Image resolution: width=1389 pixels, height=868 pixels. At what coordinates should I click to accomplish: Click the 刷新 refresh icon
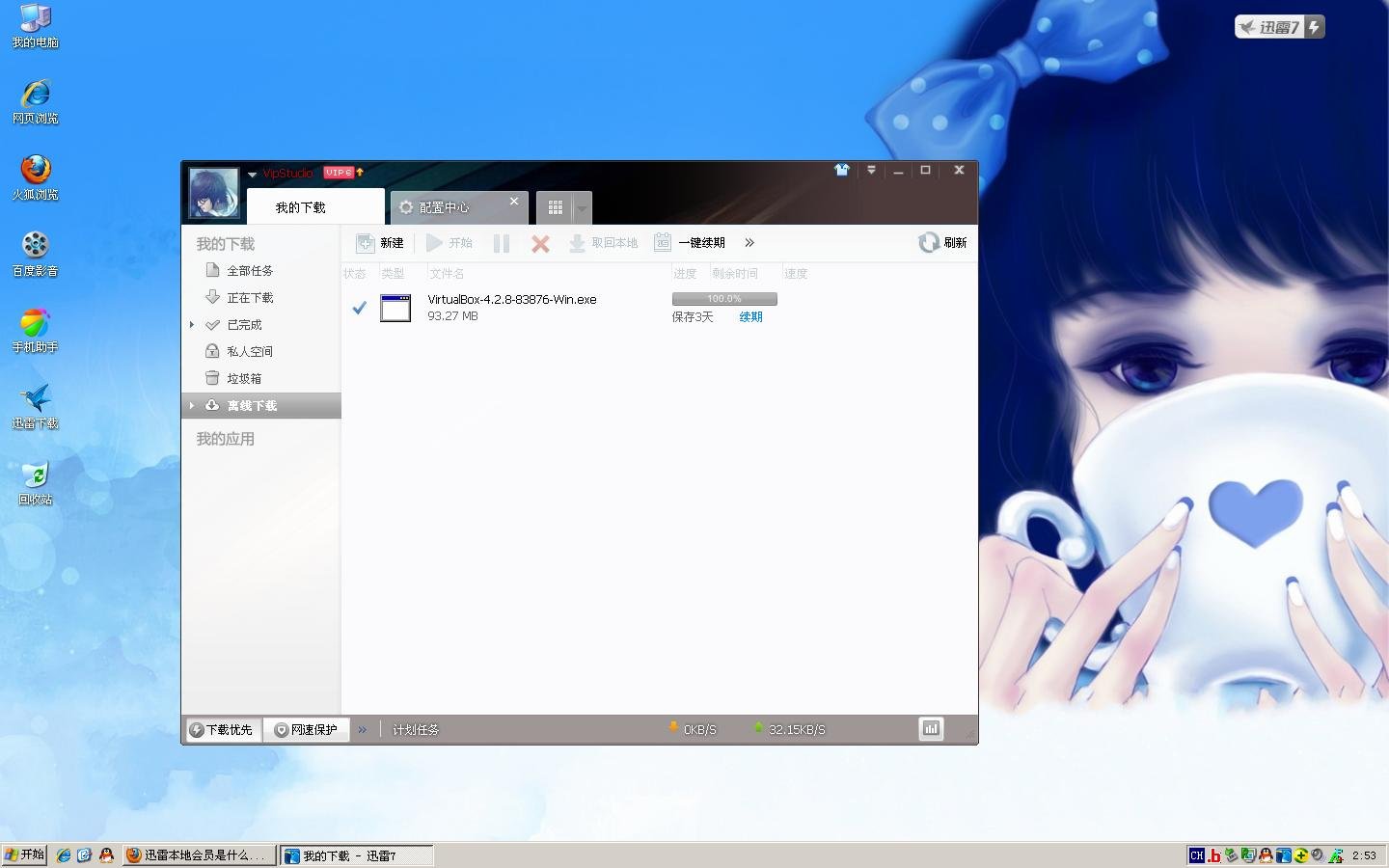pos(928,242)
